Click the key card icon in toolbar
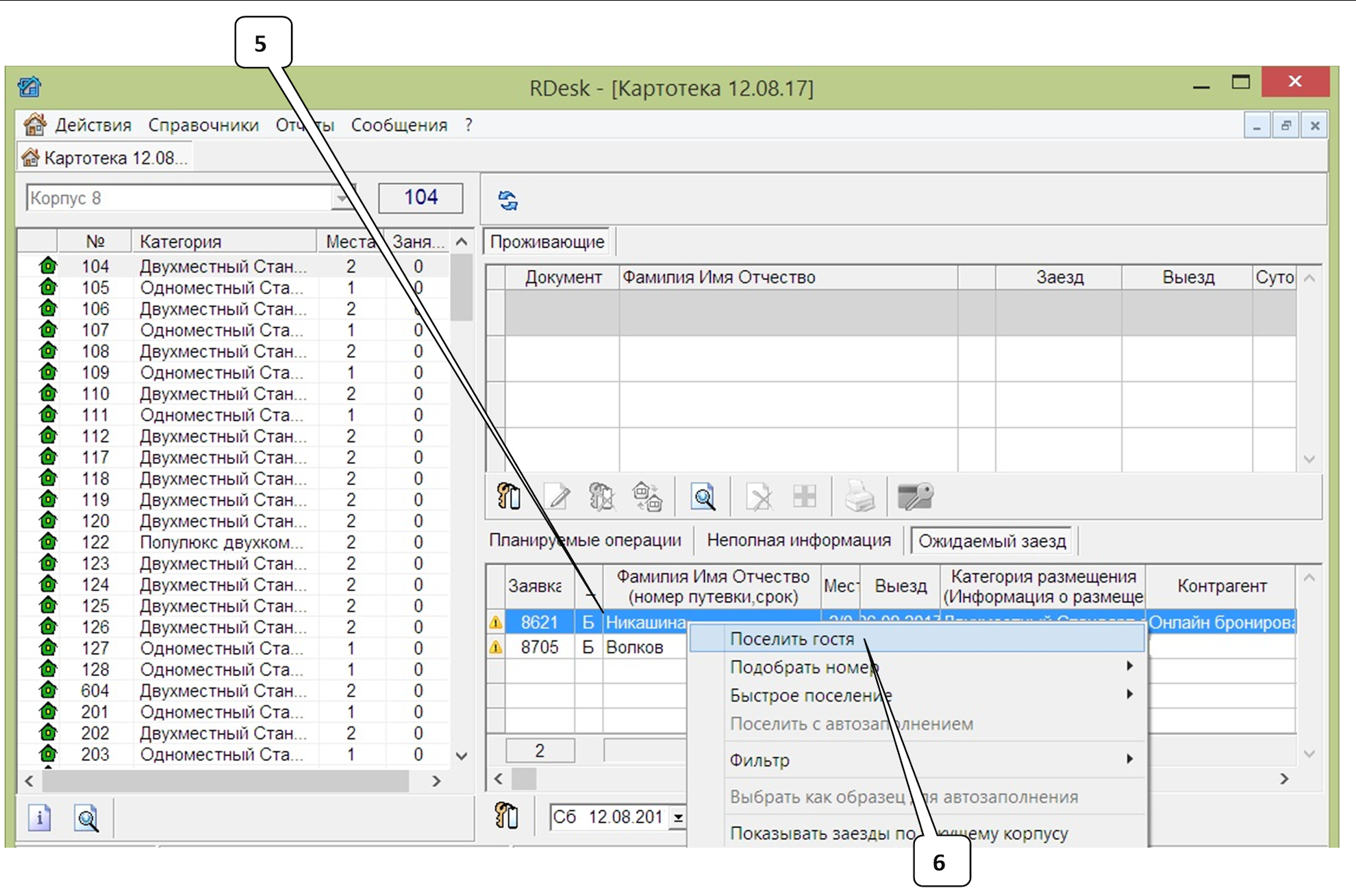Screen dimensions: 1356x896 click(x=915, y=496)
